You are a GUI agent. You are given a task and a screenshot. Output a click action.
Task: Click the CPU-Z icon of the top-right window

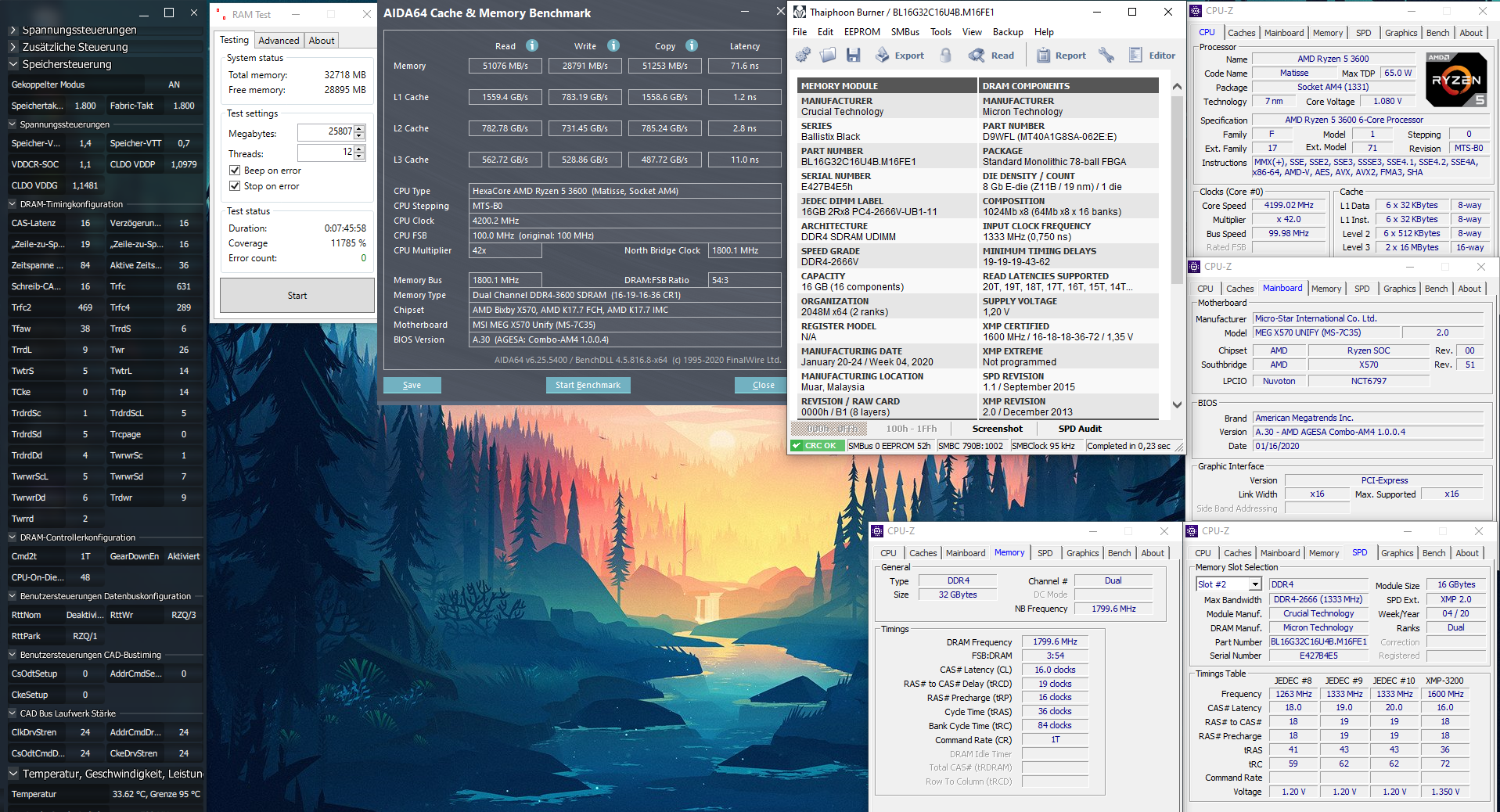click(1195, 11)
